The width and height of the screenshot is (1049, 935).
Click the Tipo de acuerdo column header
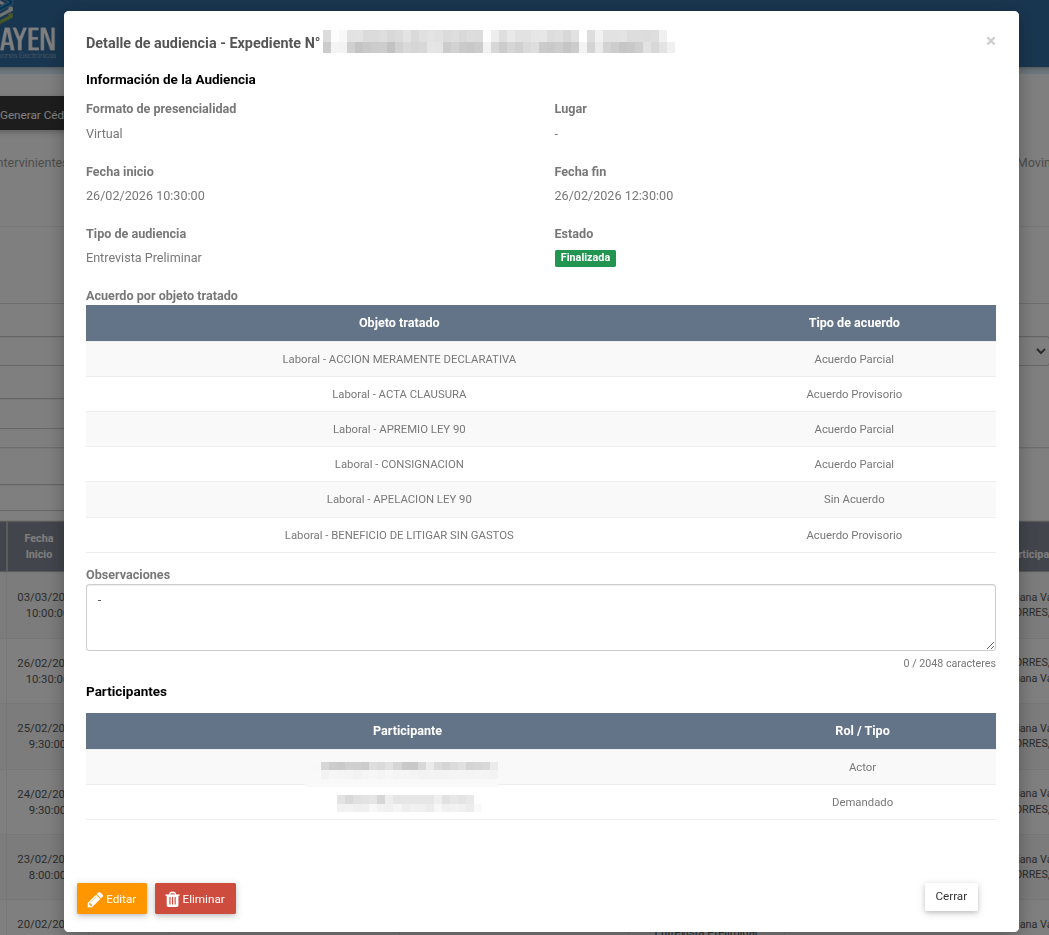point(854,323)
